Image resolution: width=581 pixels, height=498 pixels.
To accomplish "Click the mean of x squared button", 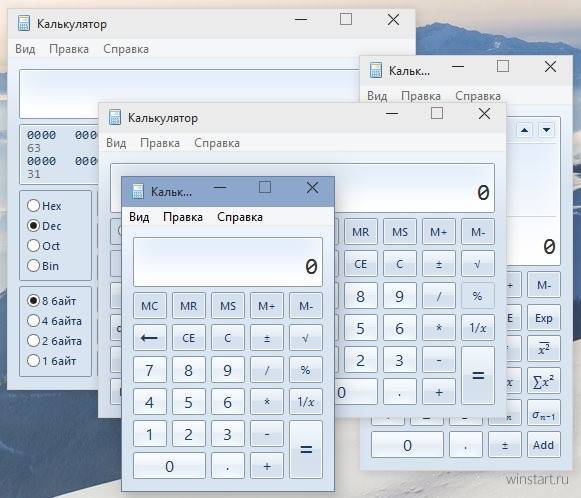I will (x=544, y=349).
